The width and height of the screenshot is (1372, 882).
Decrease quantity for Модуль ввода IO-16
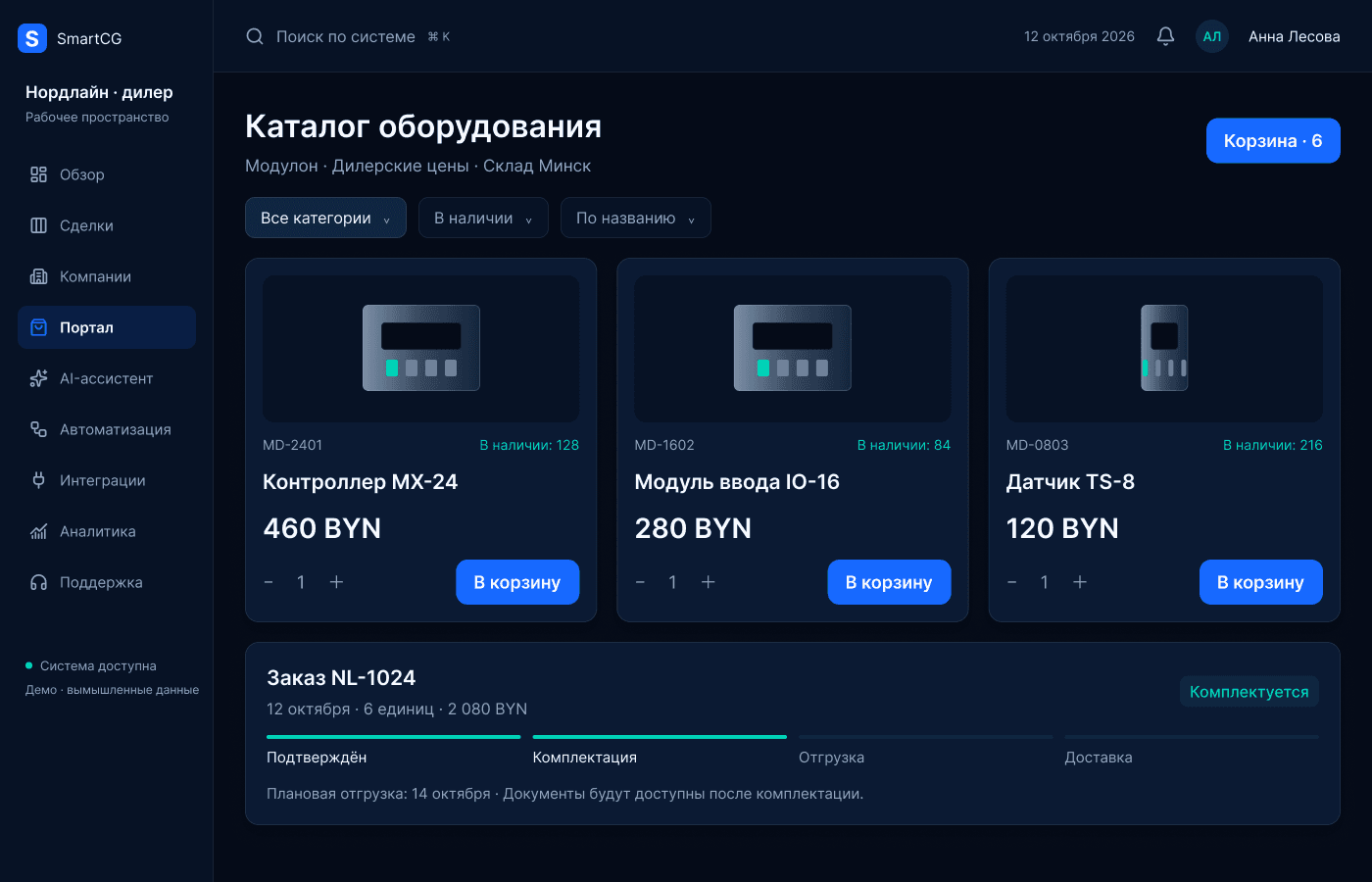[x=640, y=582]
